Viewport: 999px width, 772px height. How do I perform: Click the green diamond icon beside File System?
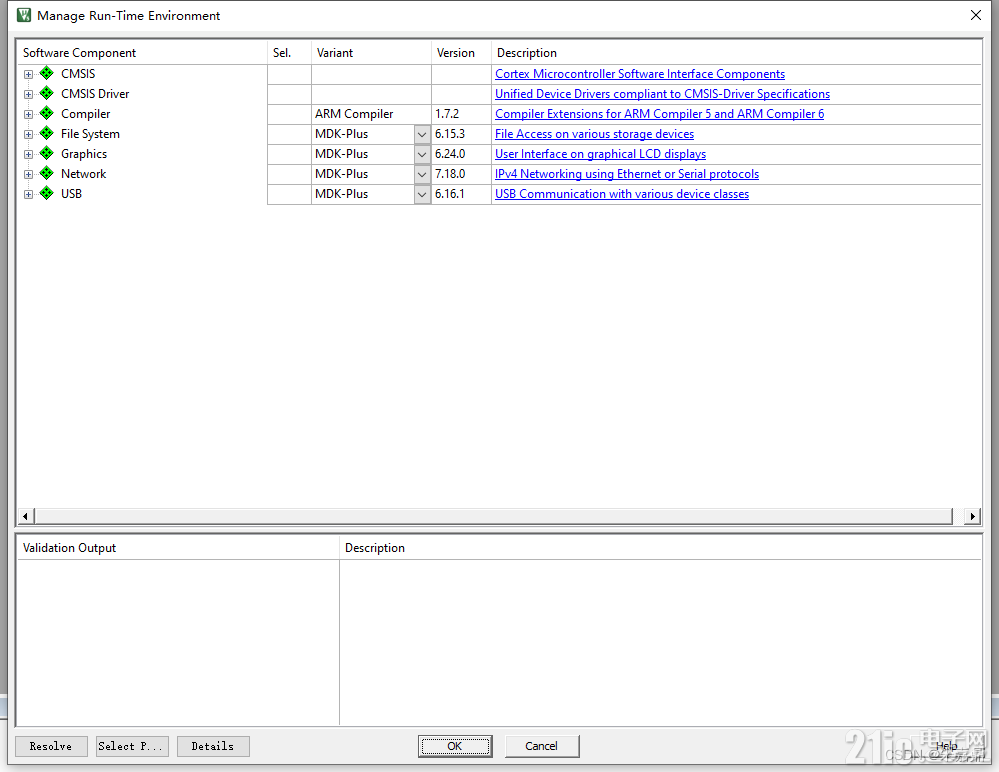pyautogui.click(x=47, y=134)
